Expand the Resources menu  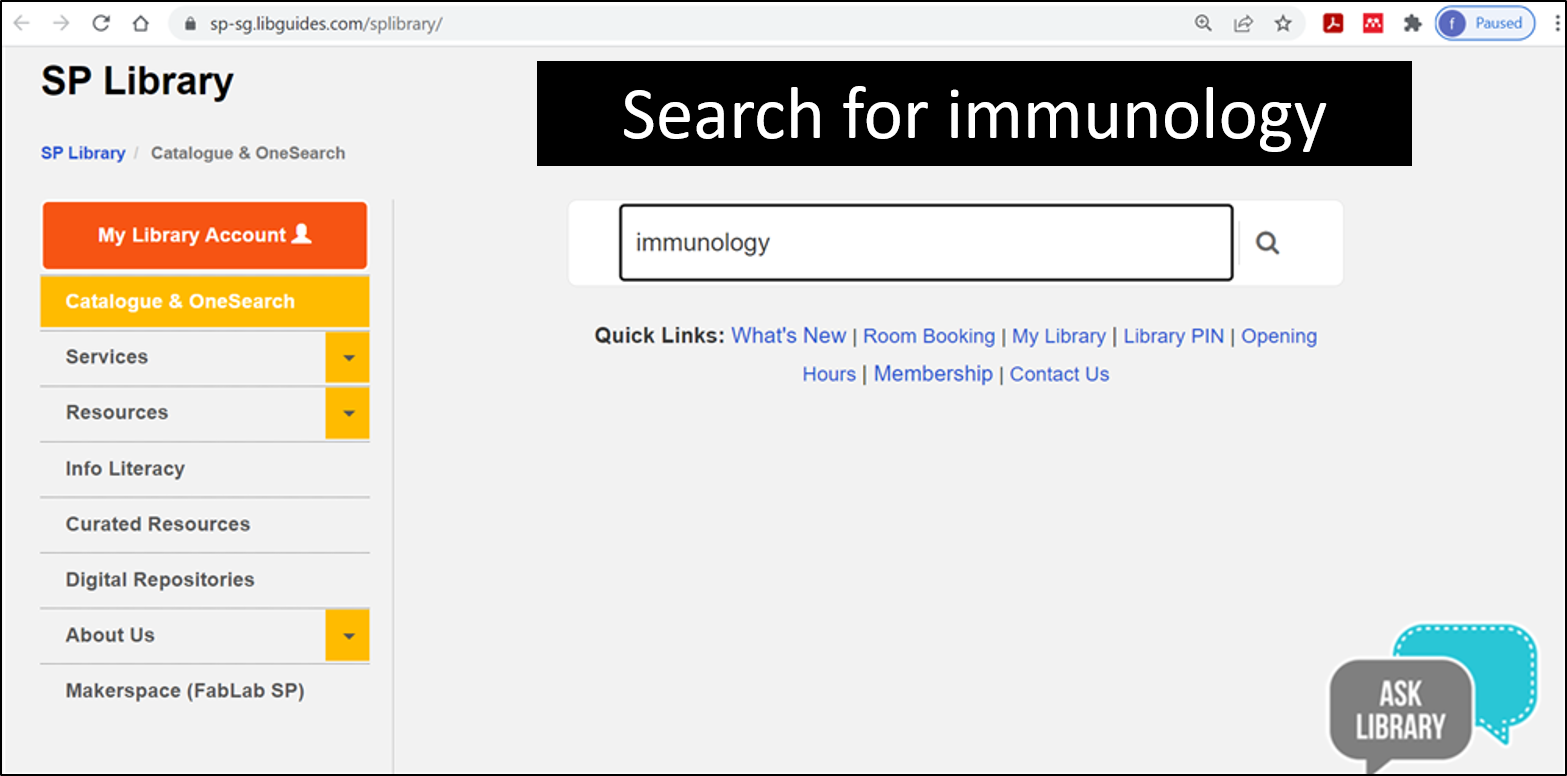348,413
